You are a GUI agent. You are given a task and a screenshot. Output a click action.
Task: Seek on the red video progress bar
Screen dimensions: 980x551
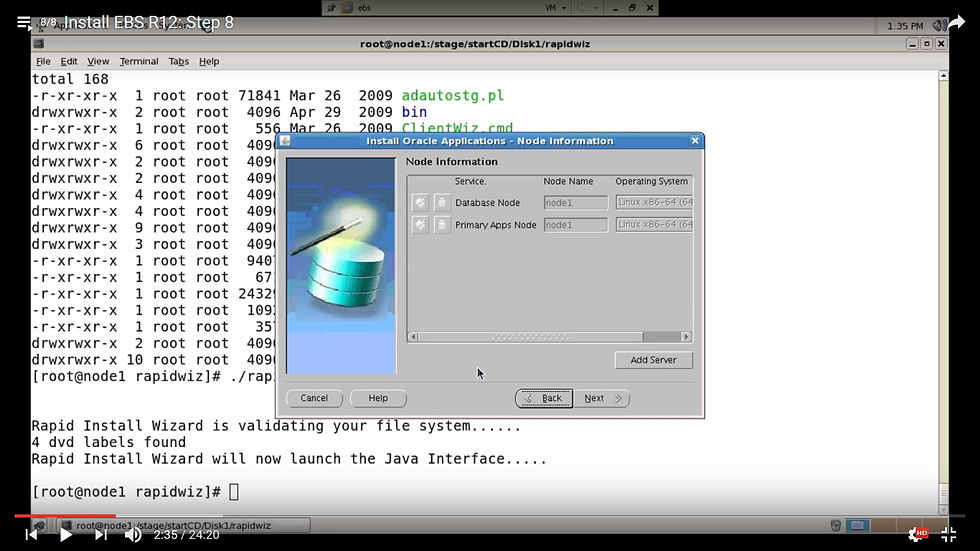click(65, 515)
